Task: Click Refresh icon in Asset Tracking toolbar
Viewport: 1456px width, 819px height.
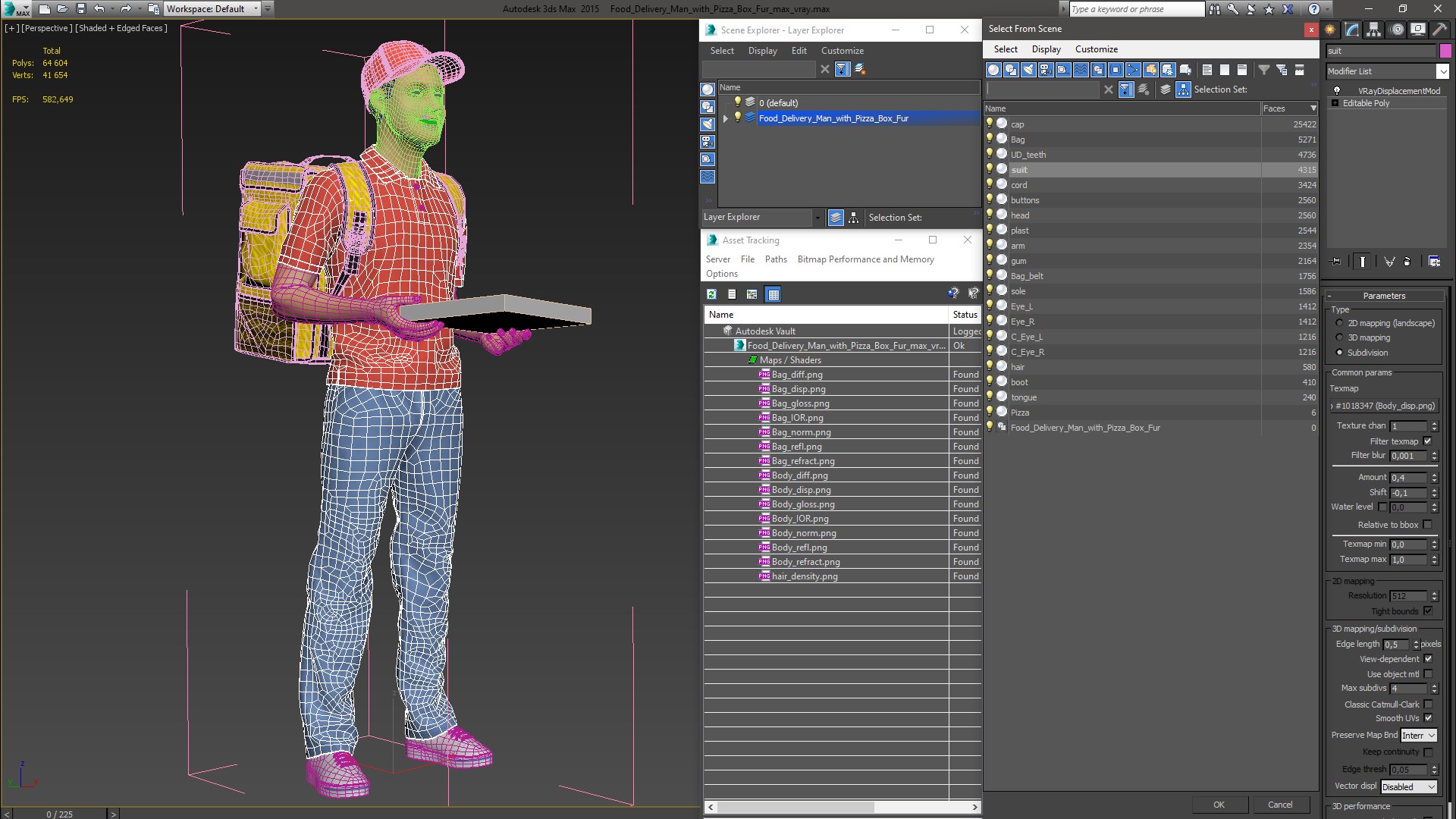Action: [711, 294]
